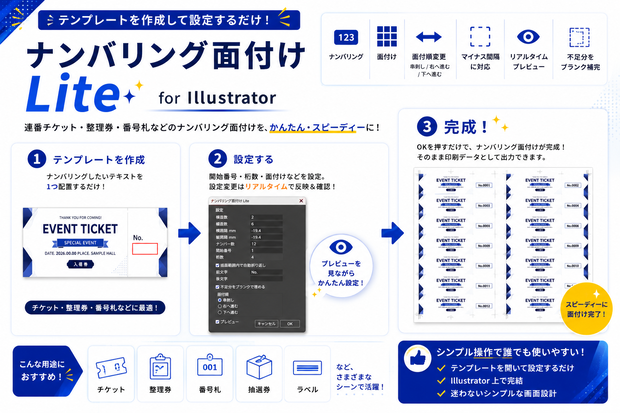Click the ナンバリング面付け main title

pyautogui.click(x=166, y=55)
